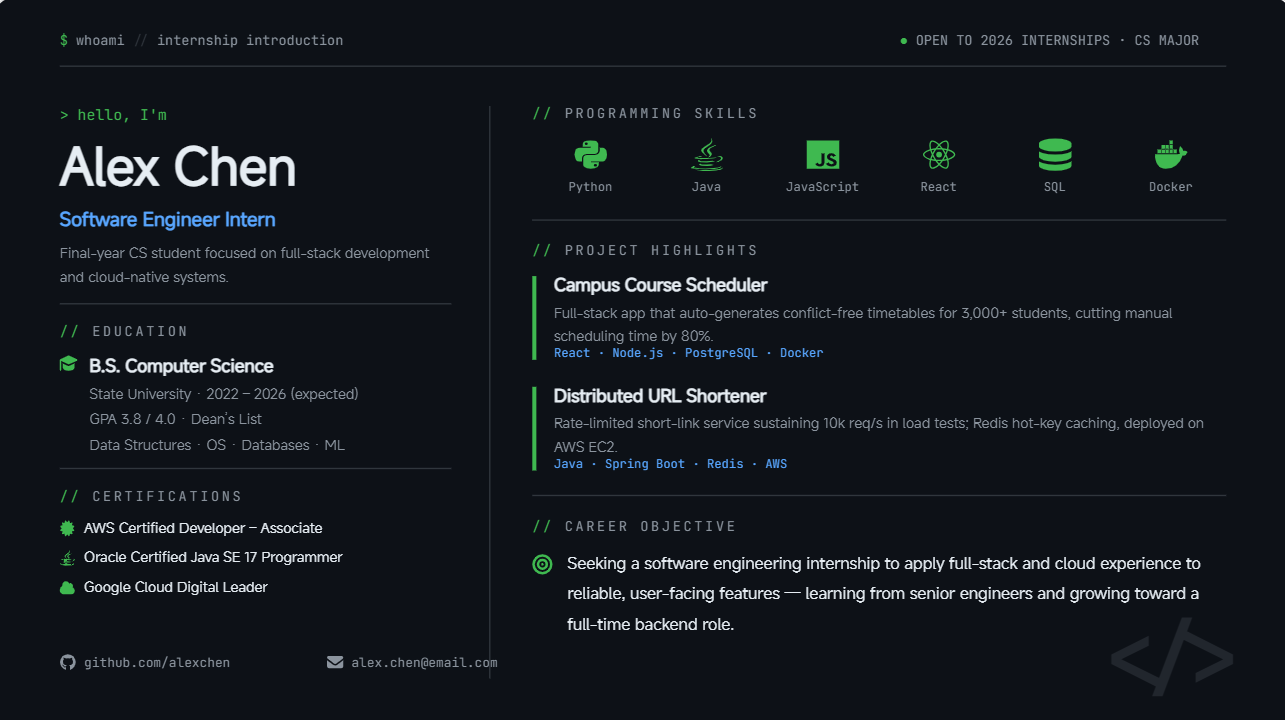
Task: Click the envelope email icon
Action: pyautogui.click(x=335, y=662)
